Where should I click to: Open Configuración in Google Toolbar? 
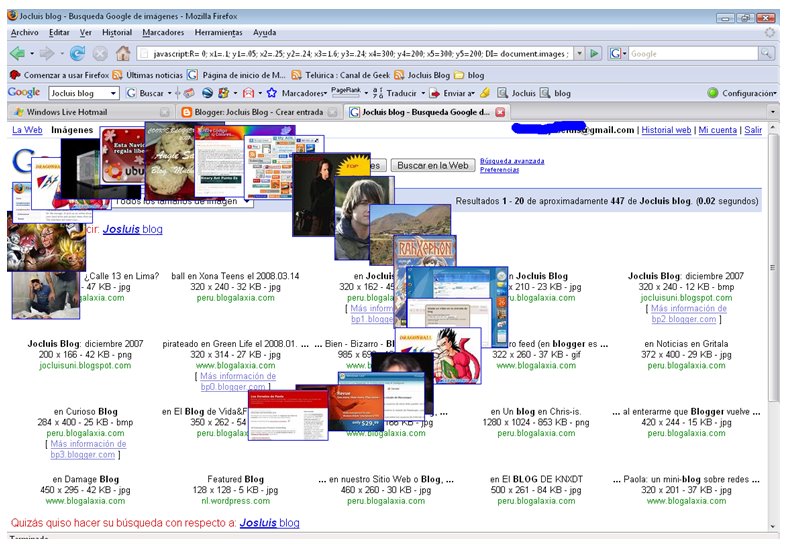[741, 93]
